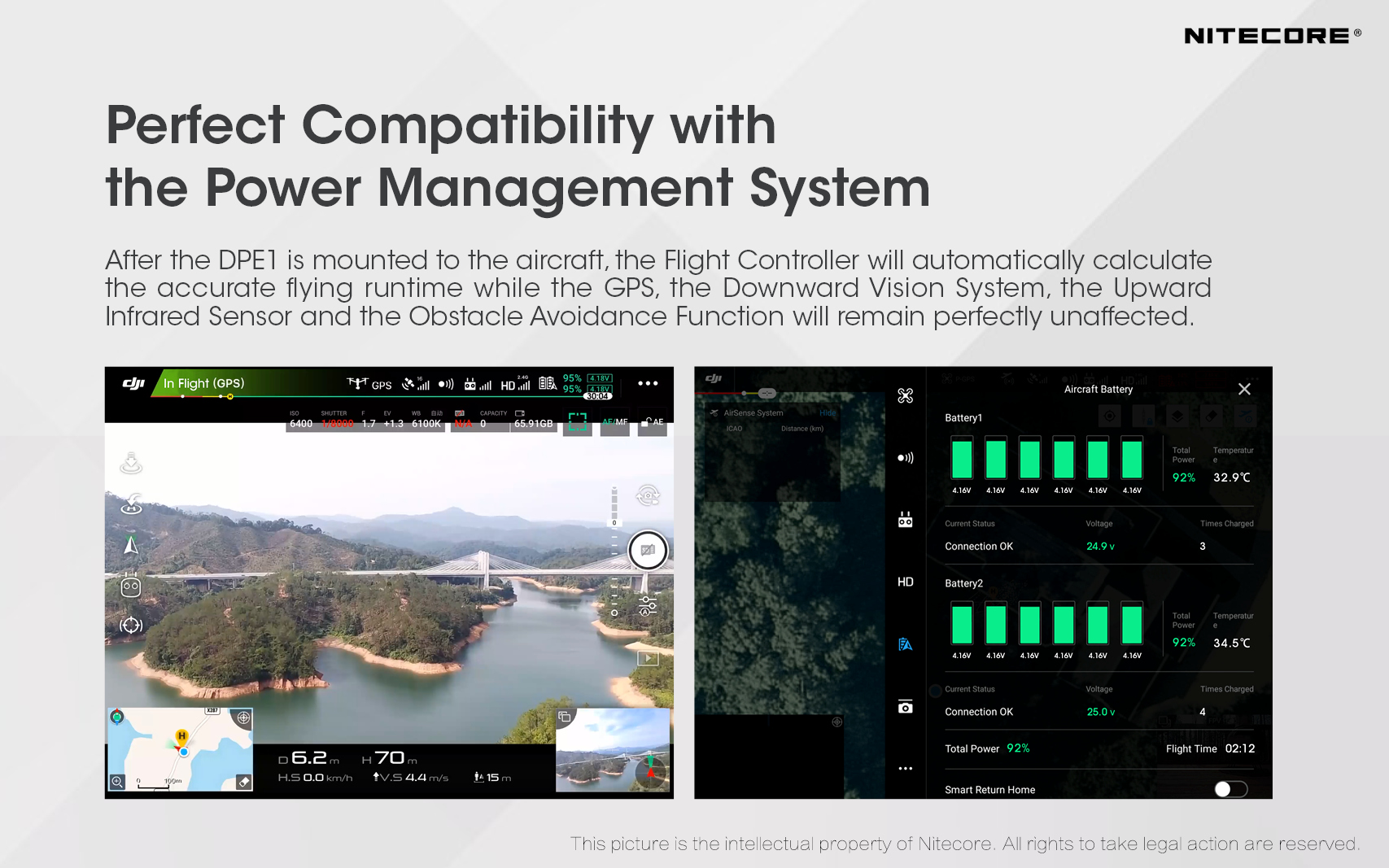The width and height of the screenshot is (1389, 868).
Task: Open camera settings sliders icon
Action: click(x=648, y=605)
